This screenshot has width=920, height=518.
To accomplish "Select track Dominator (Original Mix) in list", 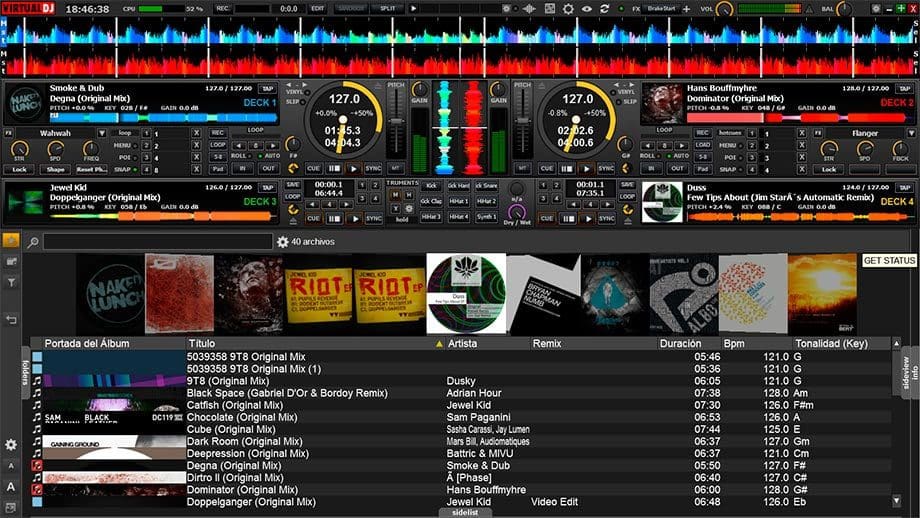I will point(461,490).
